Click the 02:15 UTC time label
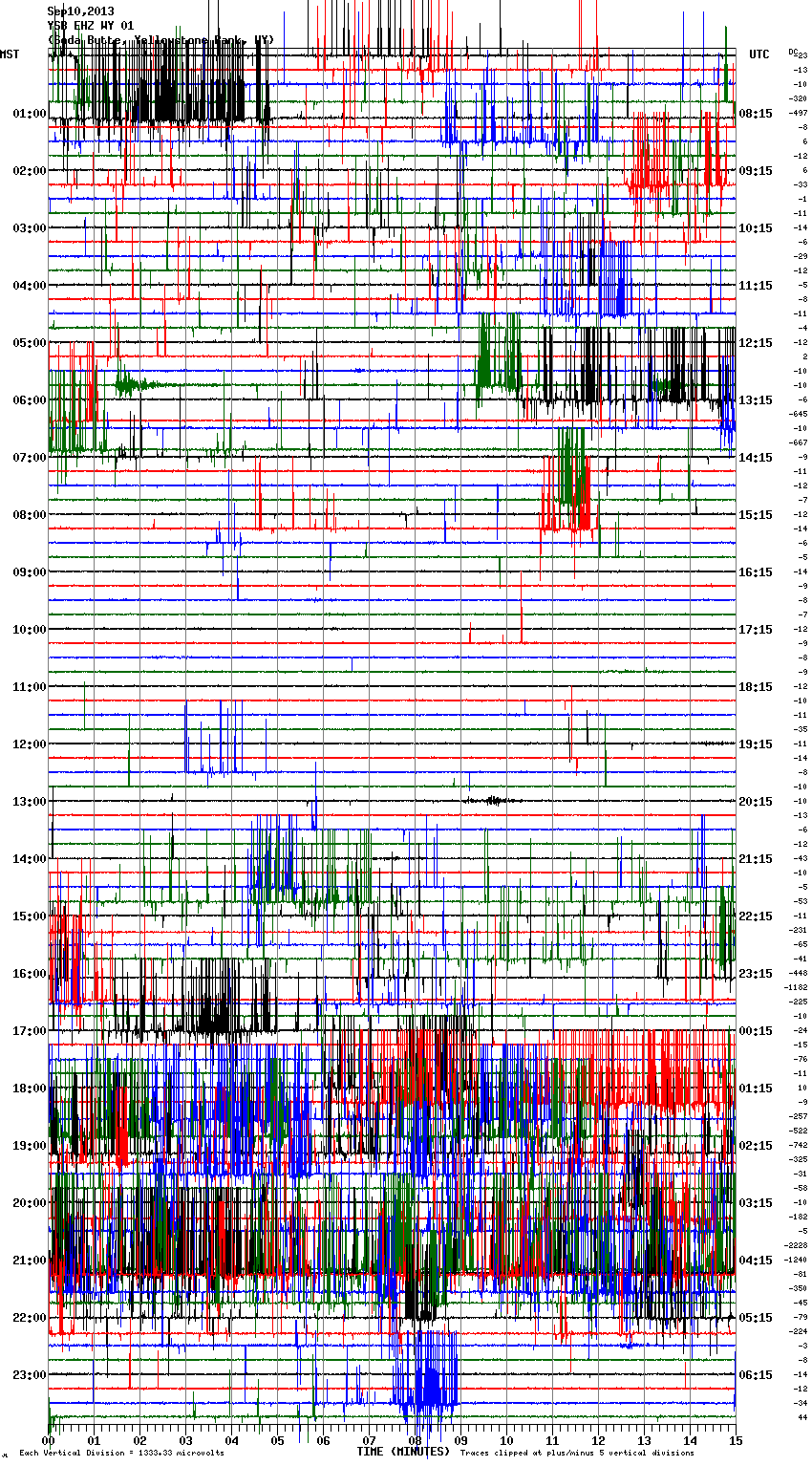812x1466 pixels. (x=756, y=1146)
